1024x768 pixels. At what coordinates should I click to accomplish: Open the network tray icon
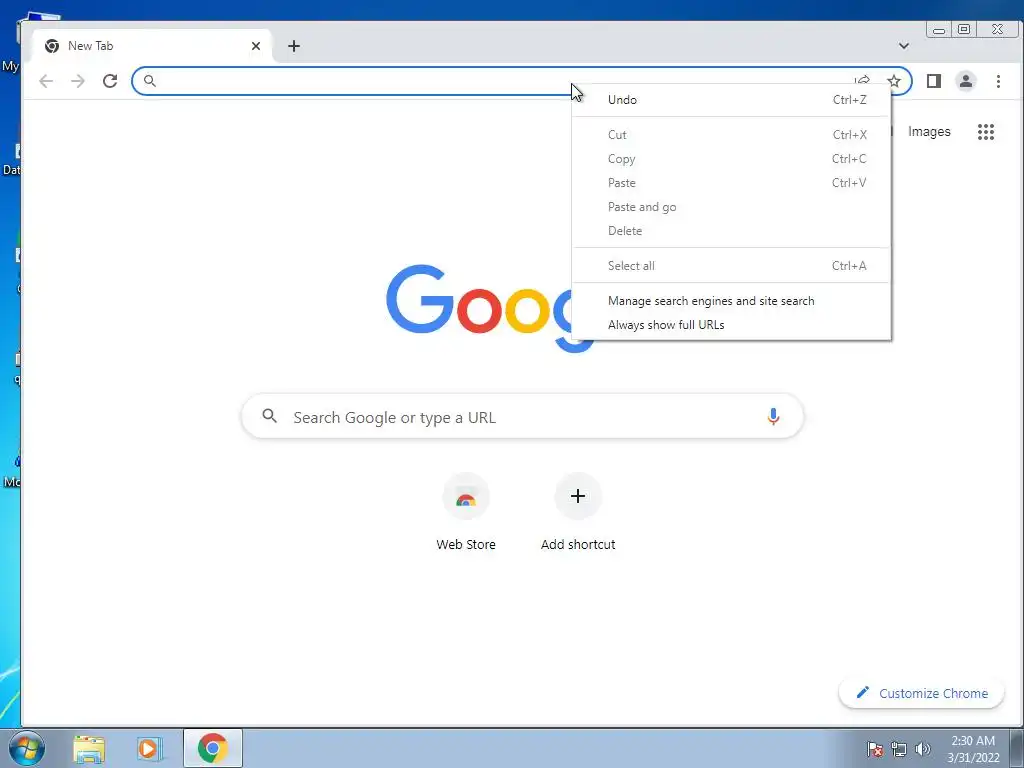click(x=899, y=749)
